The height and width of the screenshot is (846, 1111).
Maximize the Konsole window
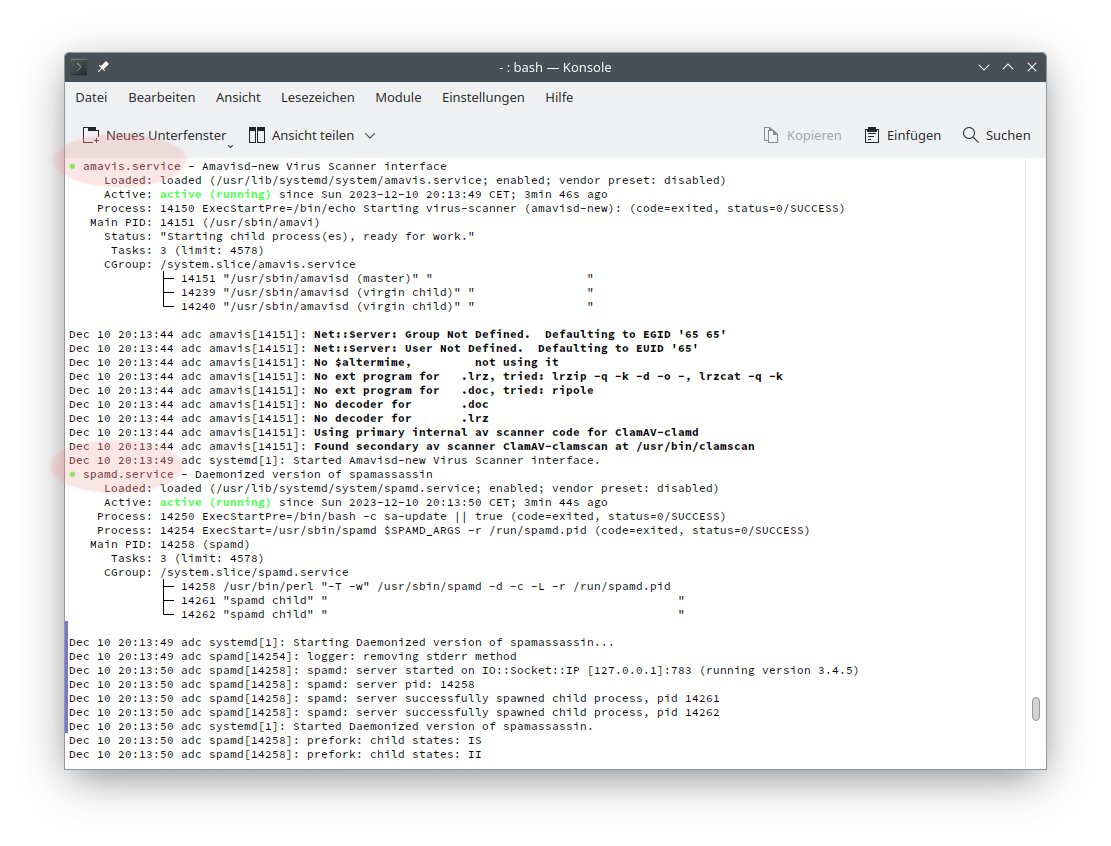tap(1008, 67)
